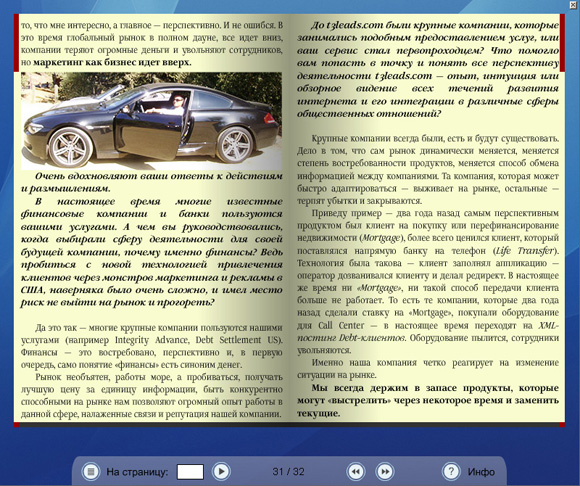Click paragraph starting 'Приведу пример — два года'
This screenshot has width=580, height=486.
[428, 282]
